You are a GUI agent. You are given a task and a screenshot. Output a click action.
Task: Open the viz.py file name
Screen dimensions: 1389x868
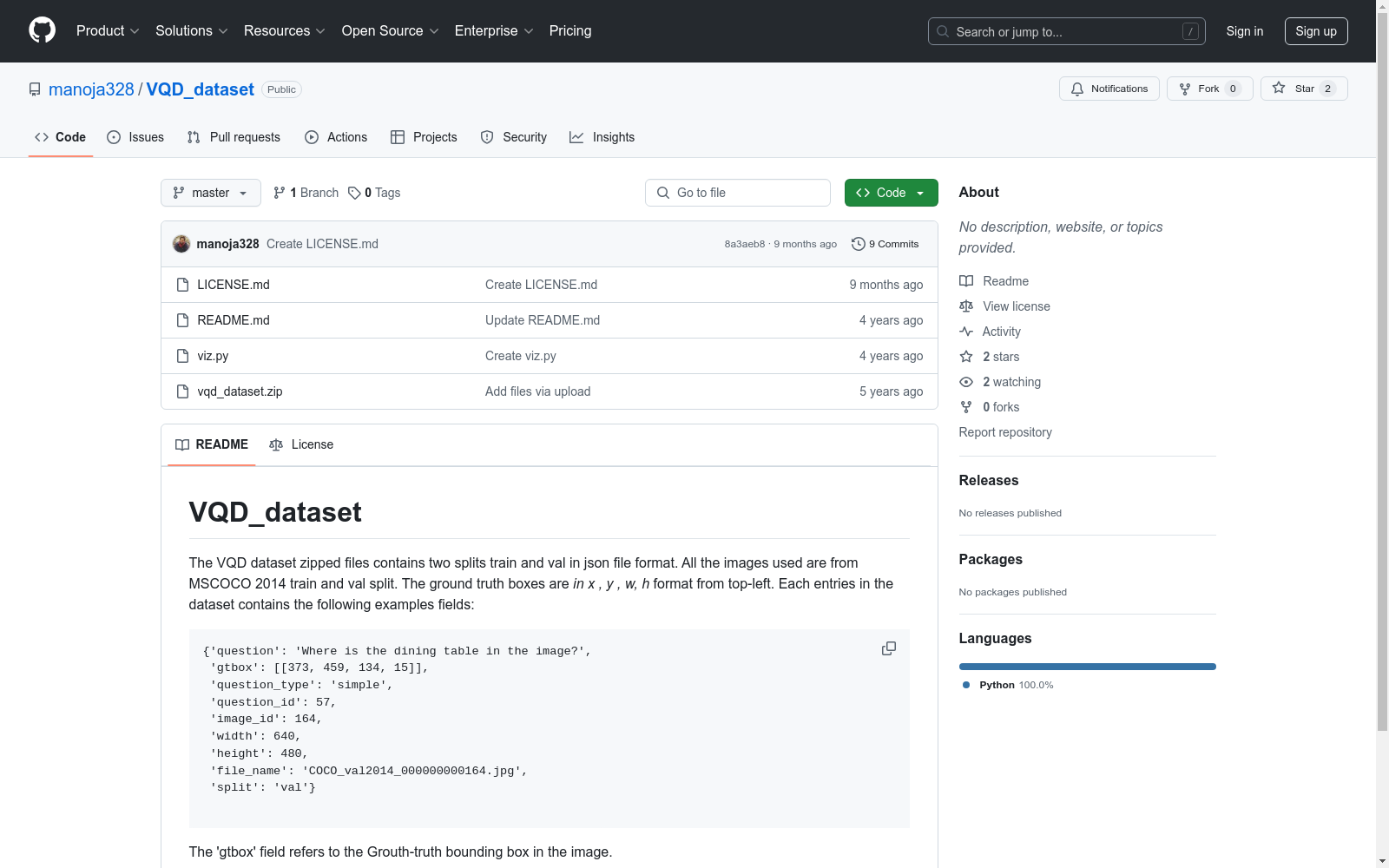213,356
